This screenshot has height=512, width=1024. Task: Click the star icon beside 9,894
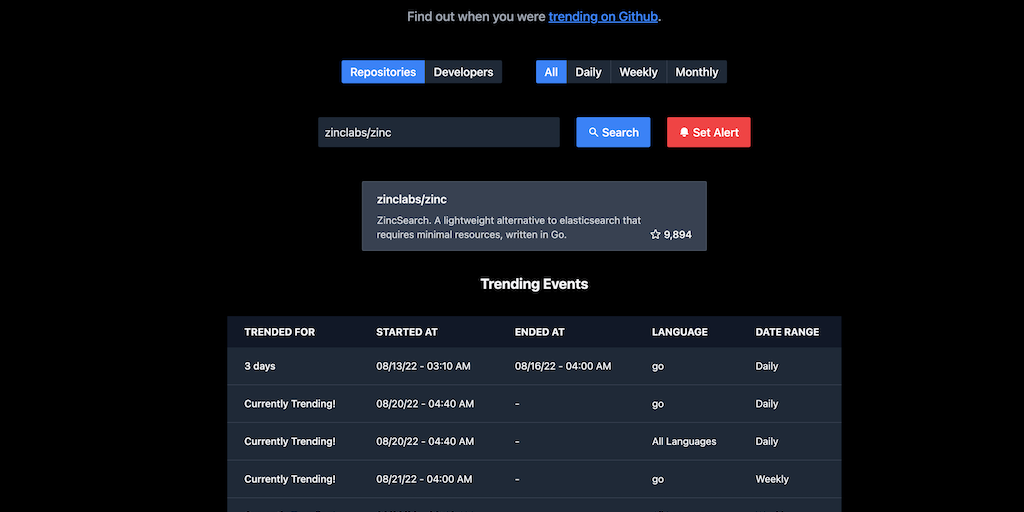tap(656, 234)
